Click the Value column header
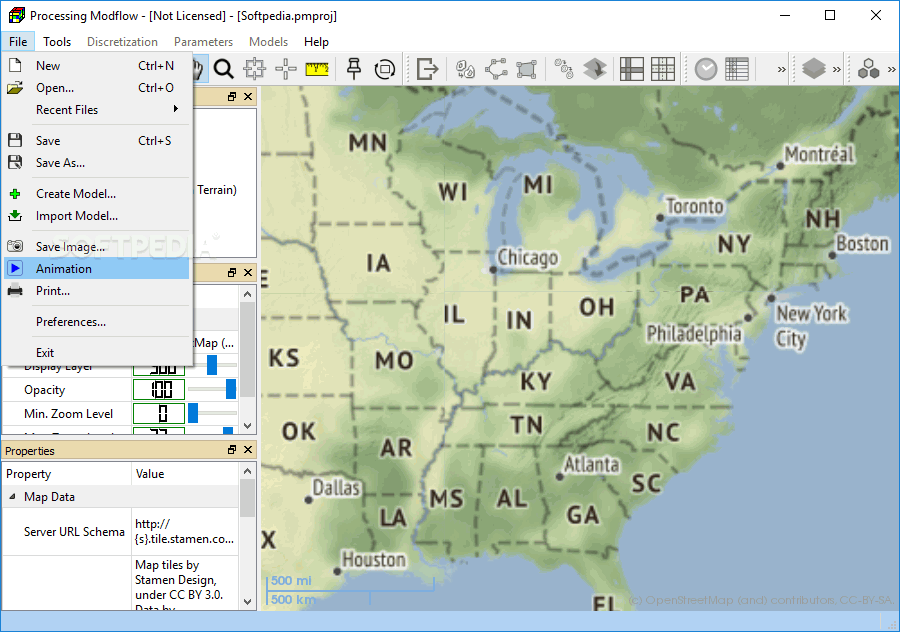 pos(185,474)
